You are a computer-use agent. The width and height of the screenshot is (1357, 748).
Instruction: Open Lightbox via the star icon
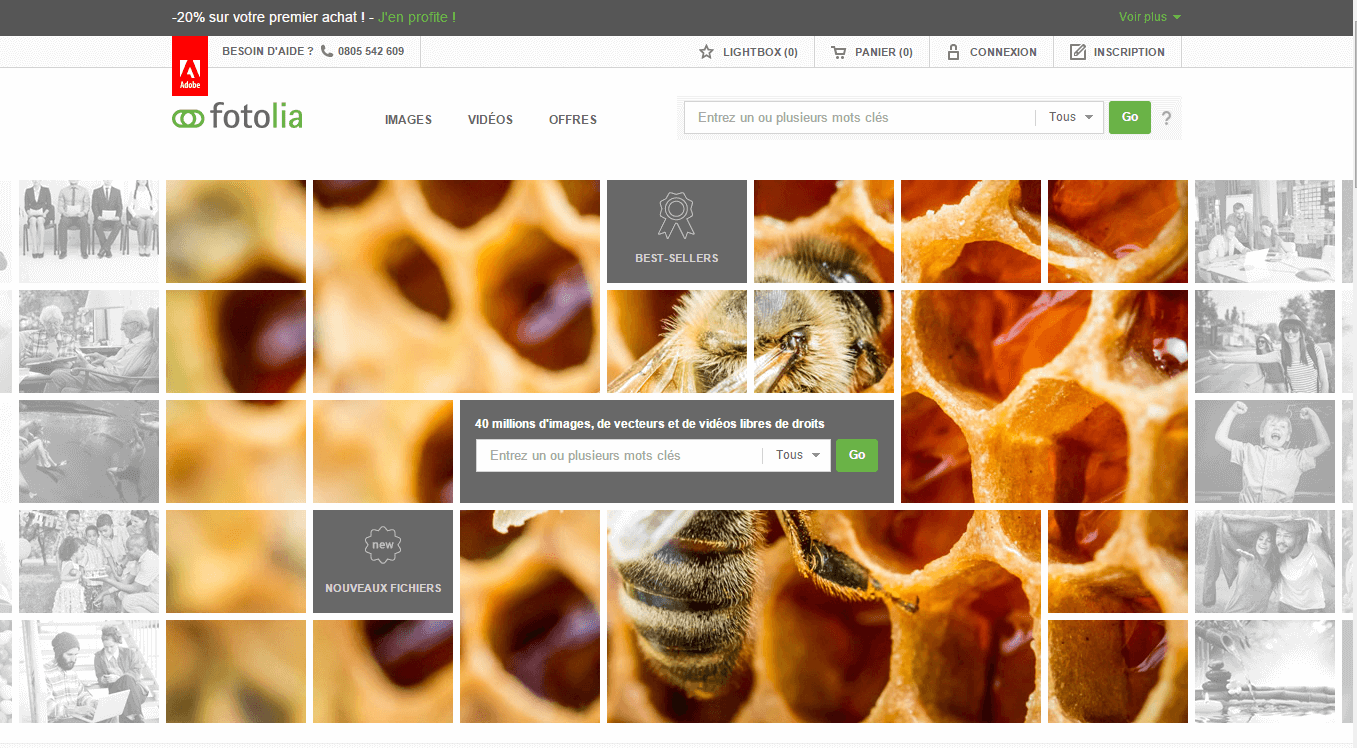tap(706, 52)
